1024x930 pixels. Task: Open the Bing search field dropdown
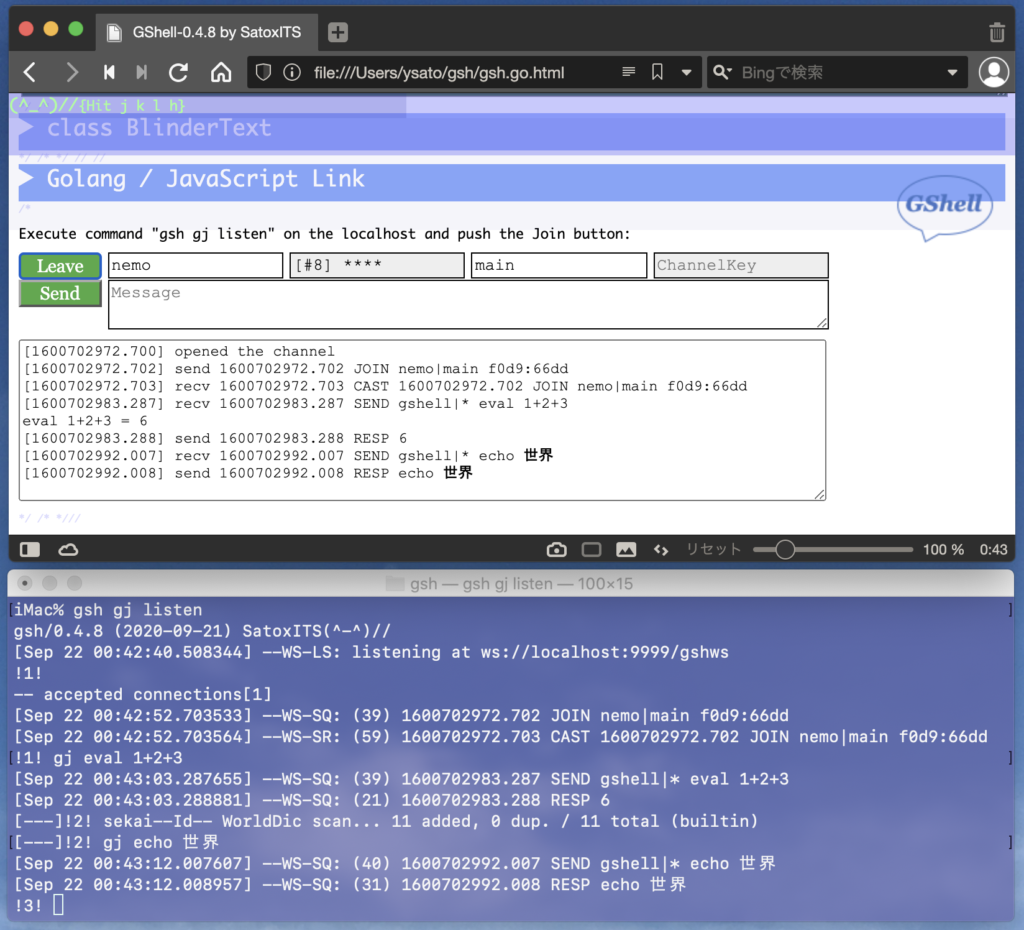click(951, 72)
